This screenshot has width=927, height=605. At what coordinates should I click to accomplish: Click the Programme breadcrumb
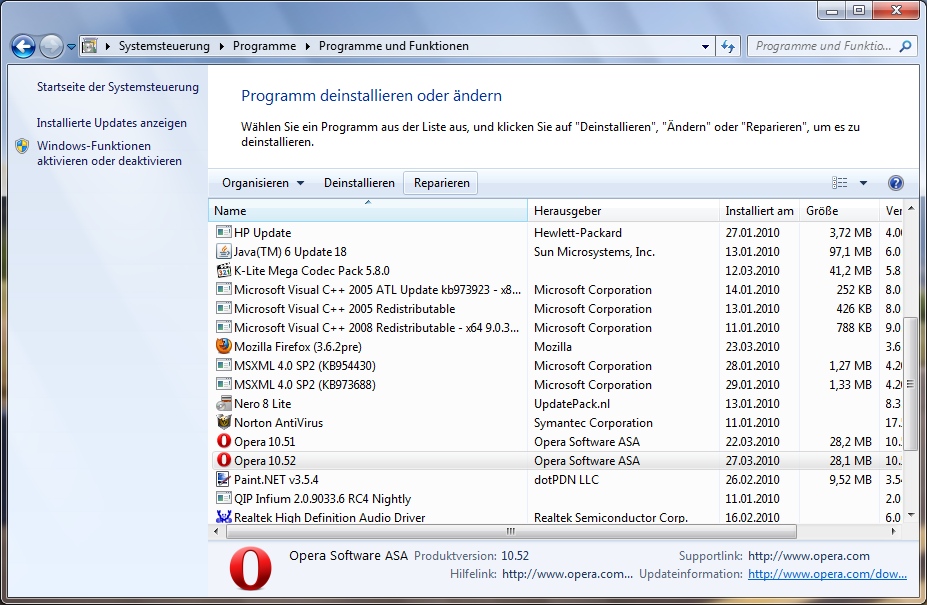tap(264, 46)
